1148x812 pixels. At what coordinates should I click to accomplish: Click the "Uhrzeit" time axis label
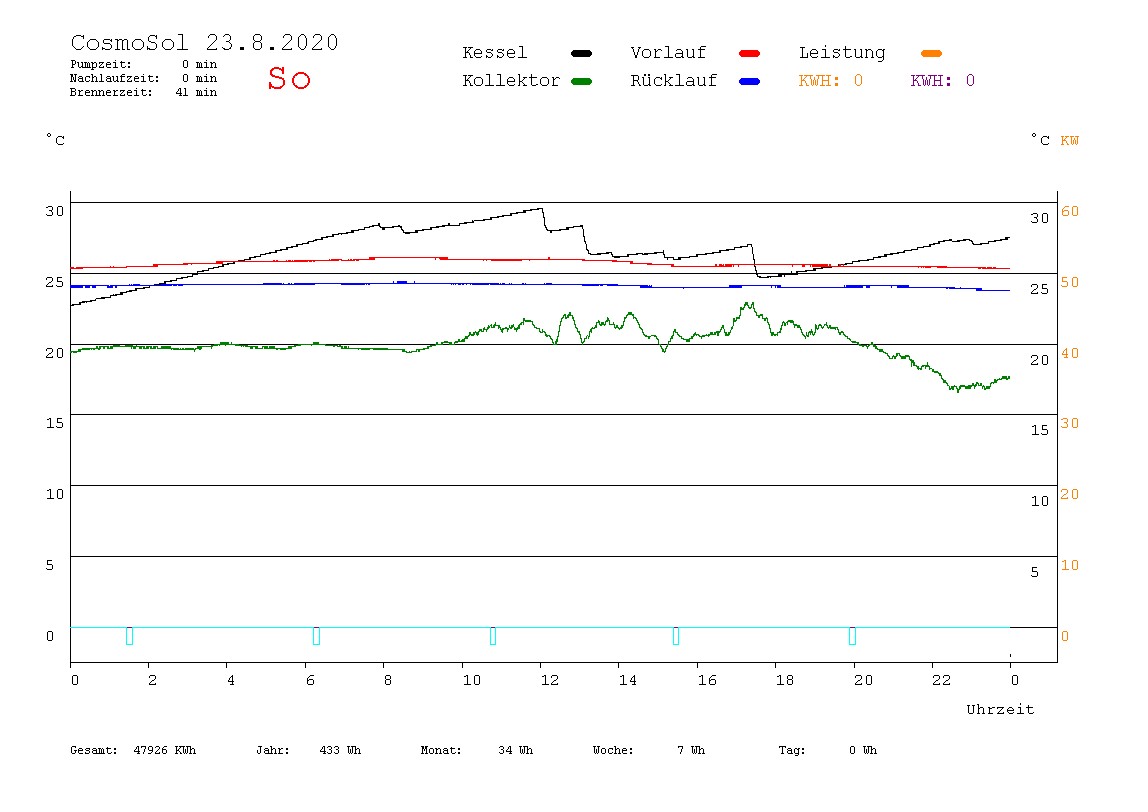point(1000,709)
